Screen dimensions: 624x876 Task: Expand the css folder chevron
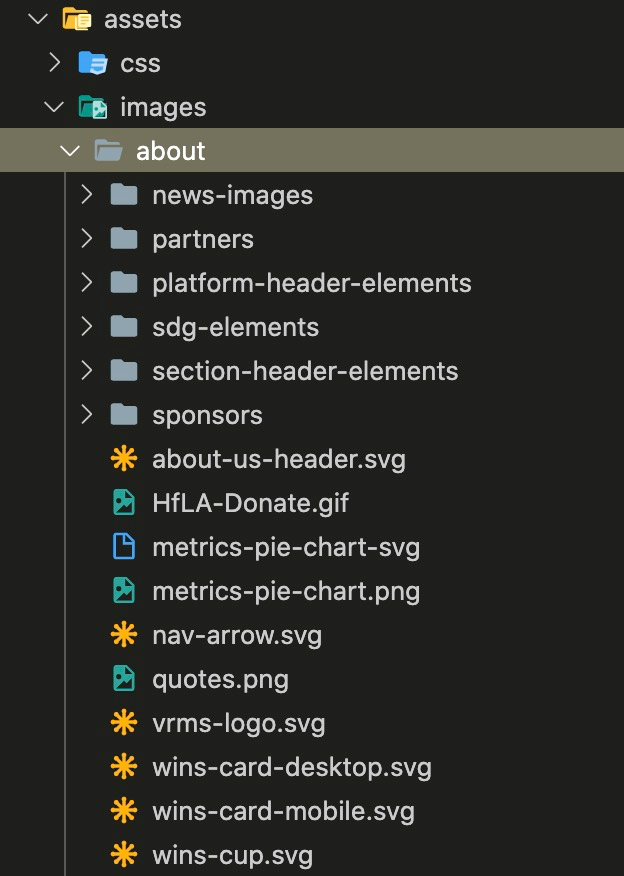tap(55, 63)
